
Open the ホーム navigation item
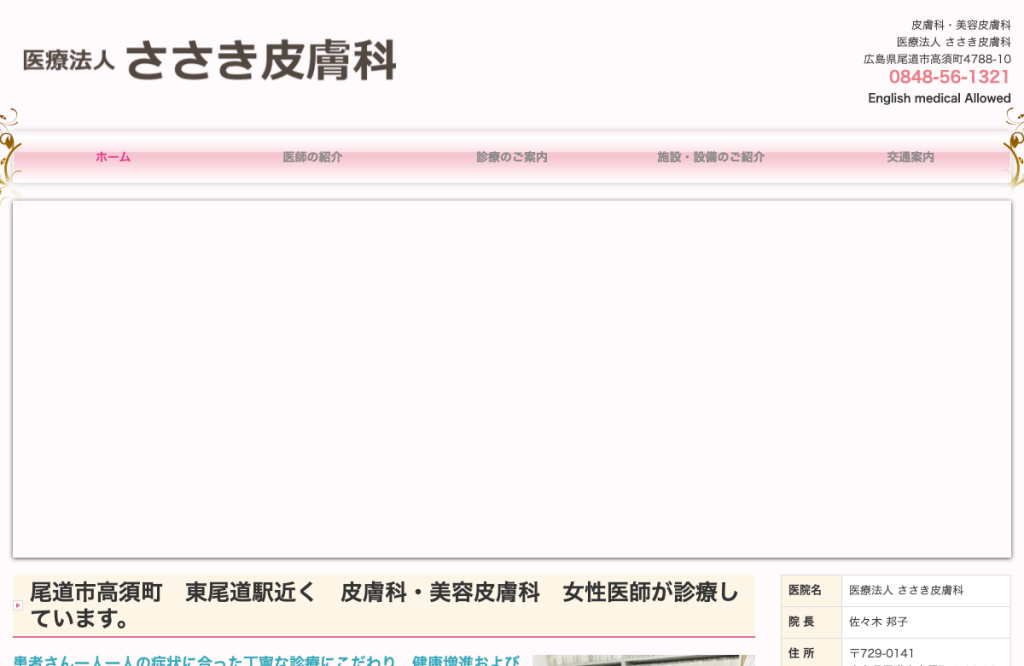tap(113, 157)
